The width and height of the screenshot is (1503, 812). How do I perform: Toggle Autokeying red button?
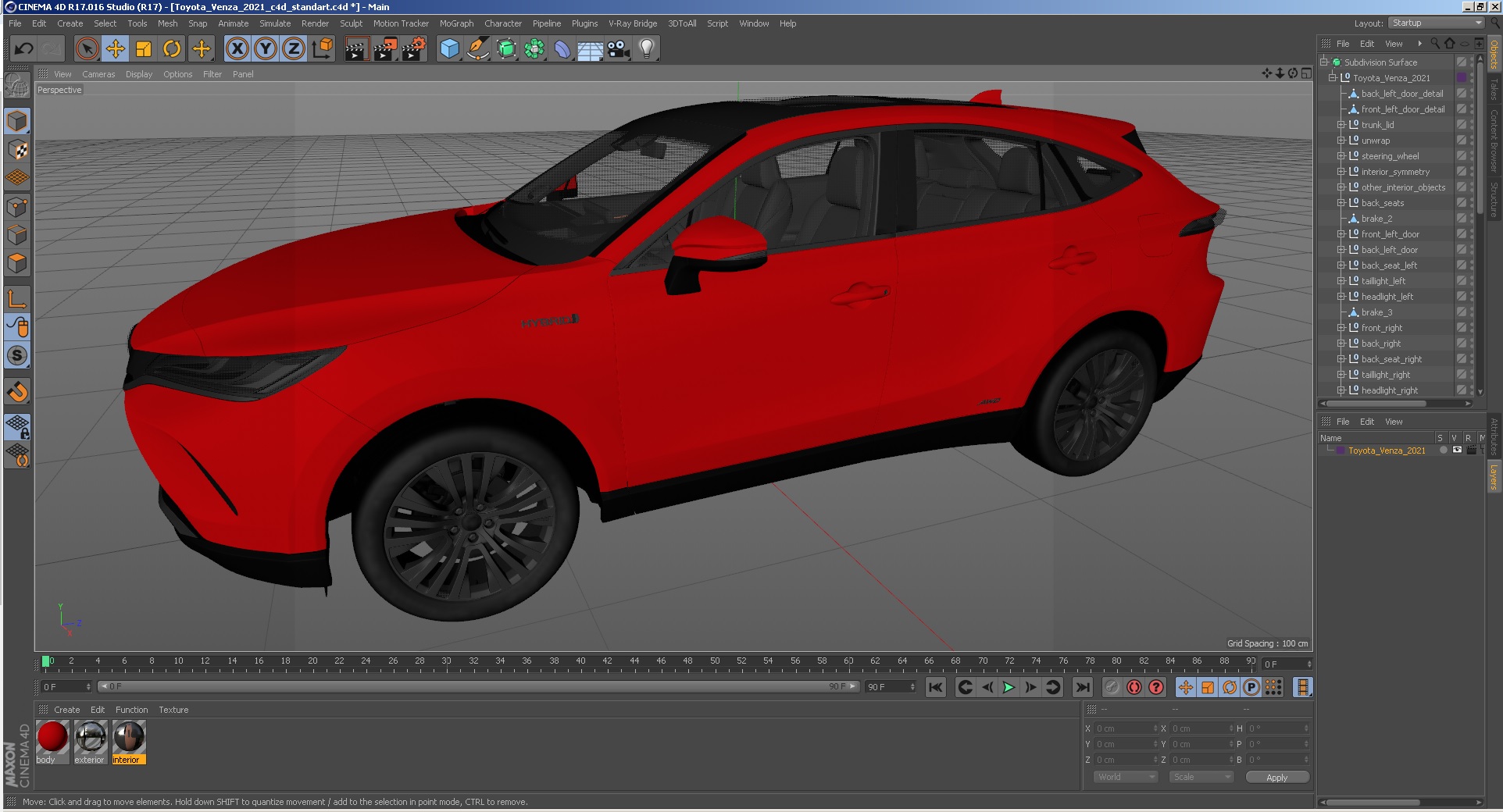coord(1134,687)
